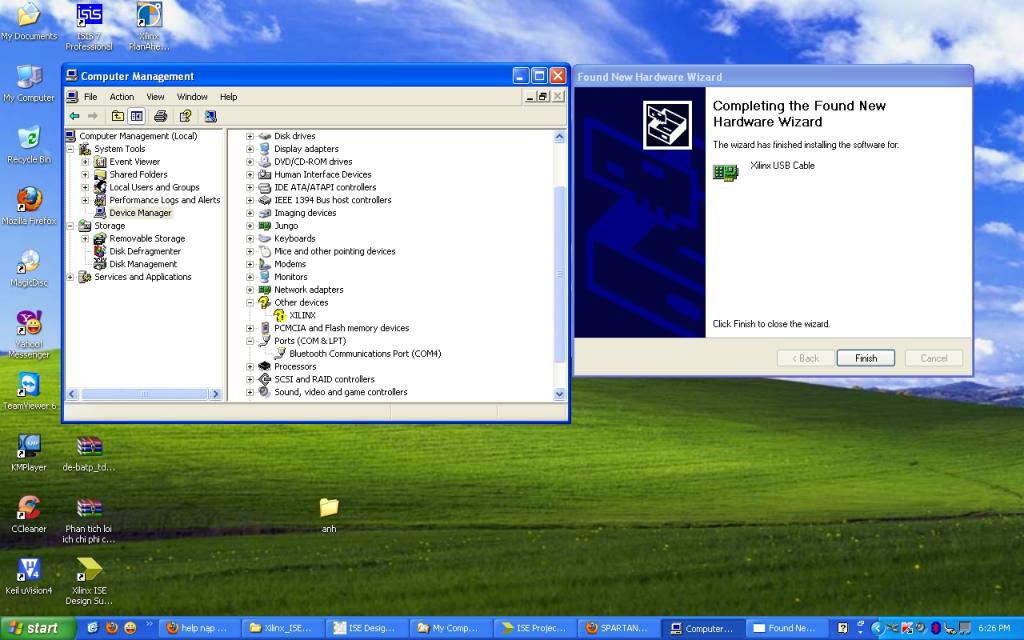This screenshot has height=640, width=1024.
Task: Click the Up one level folder icon
Action: pos(118,116)
